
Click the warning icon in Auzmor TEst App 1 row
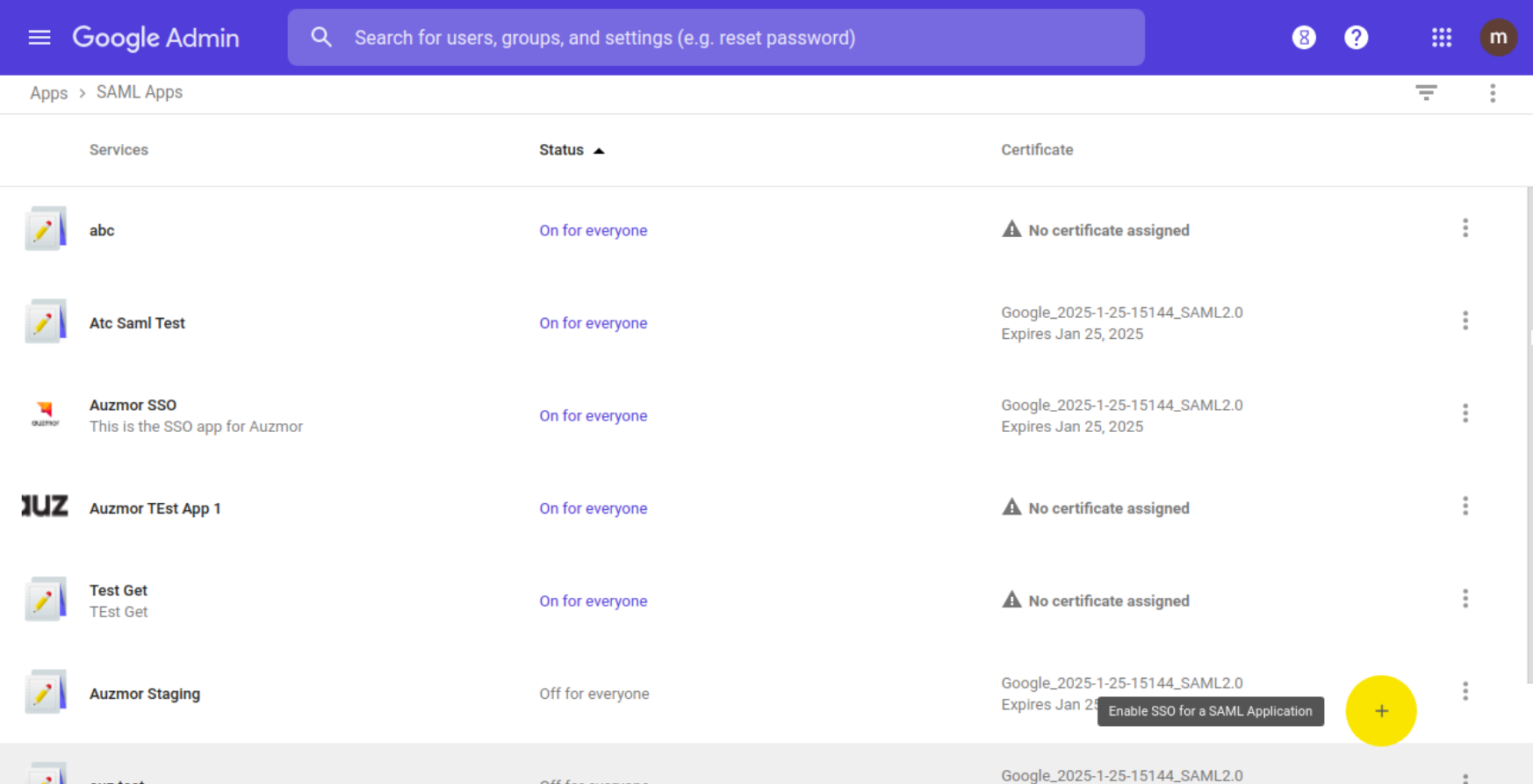coord(1011,507)
